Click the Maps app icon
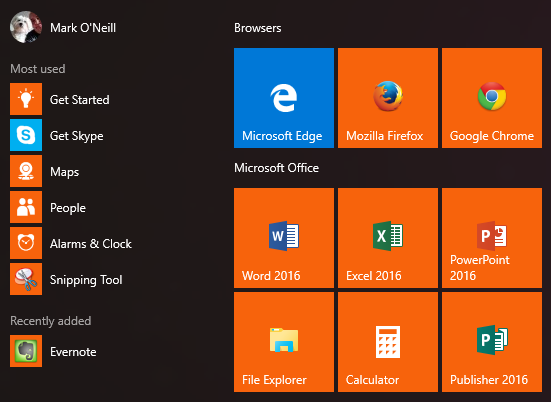 (x=26, y=171)
